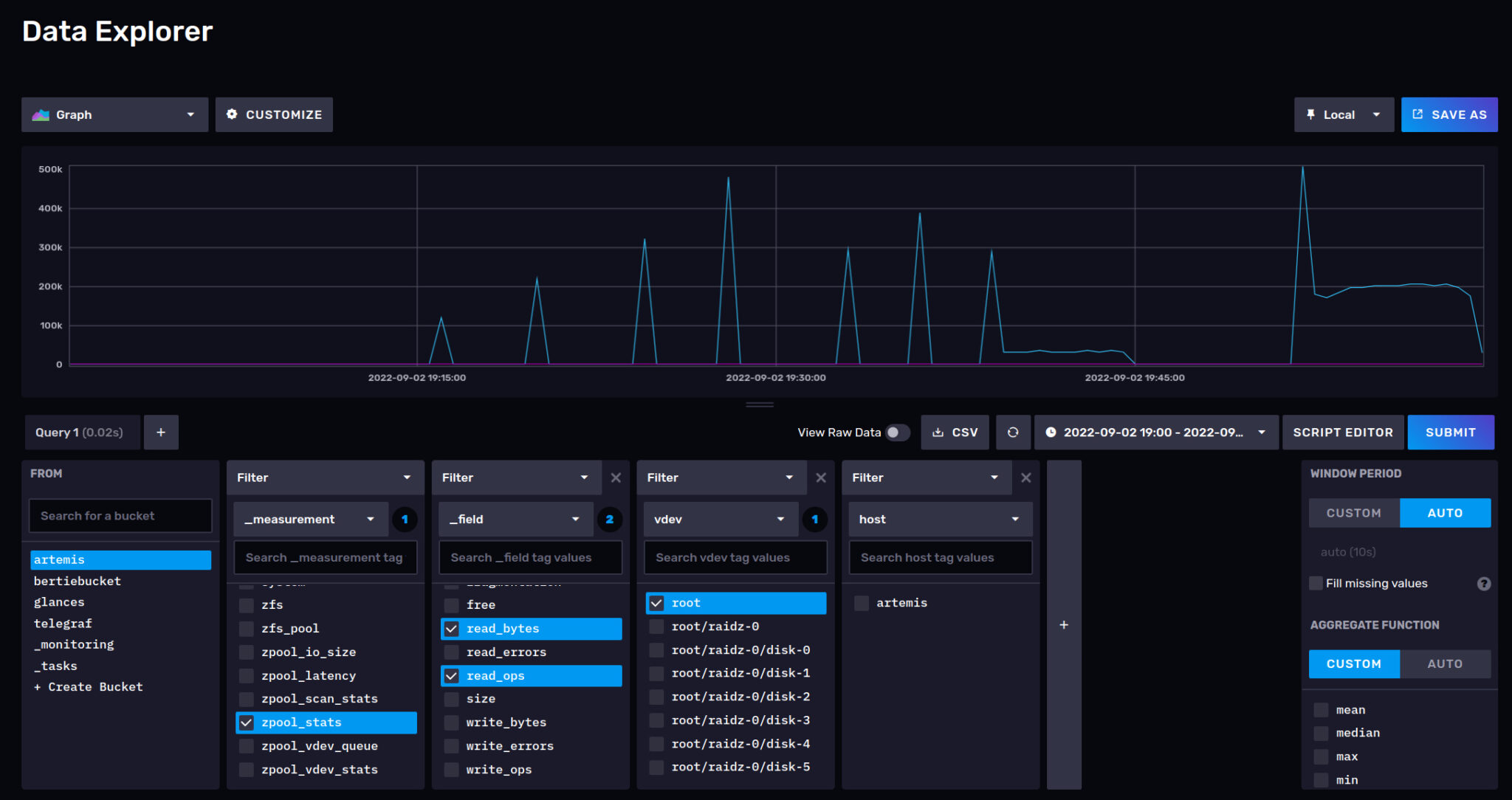
Task: Expand the vdev filter key dropdown
Action: pyautogui.click(x=720, y=519)
